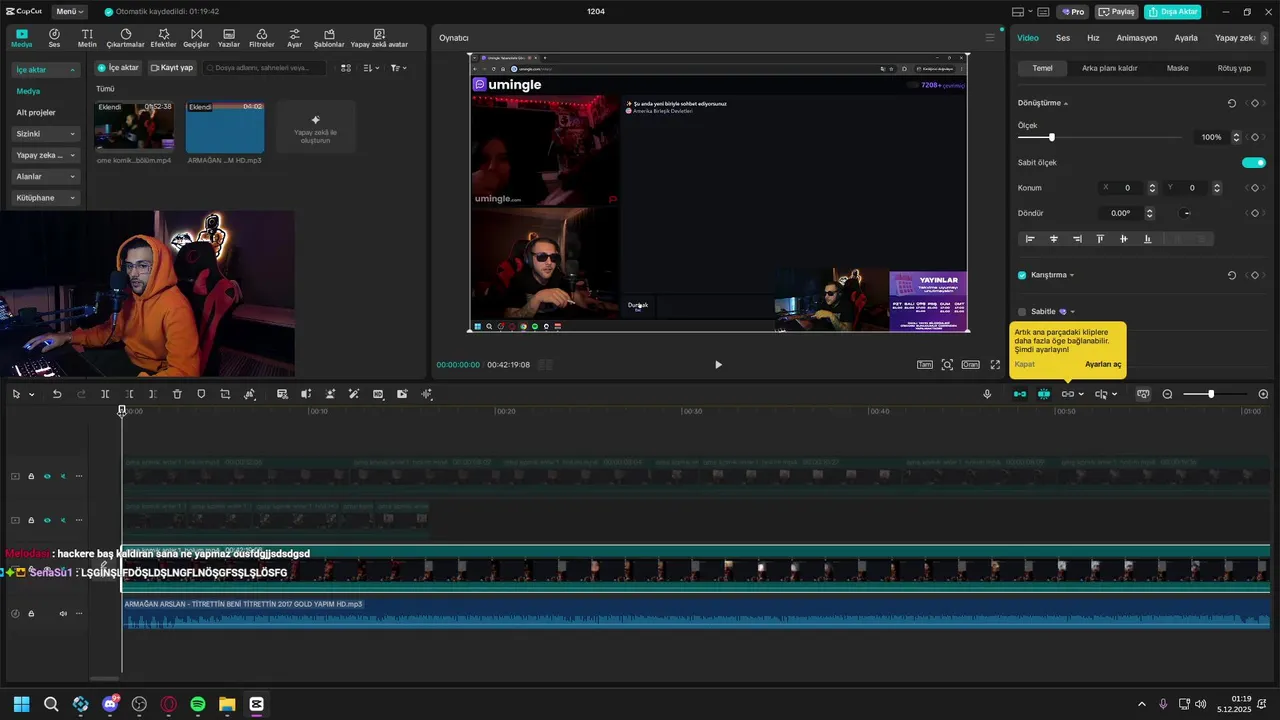Switch to the Animasyon tab

1136,38
